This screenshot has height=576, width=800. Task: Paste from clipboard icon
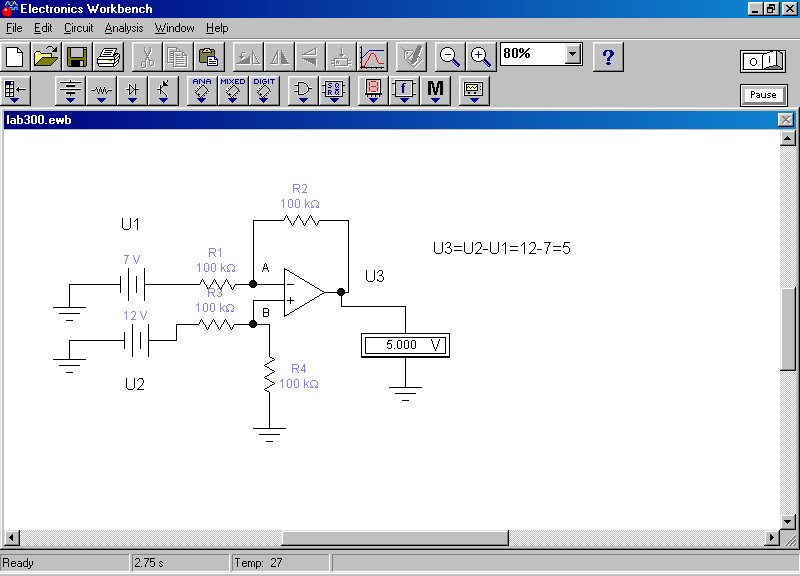tap(209, 57)
